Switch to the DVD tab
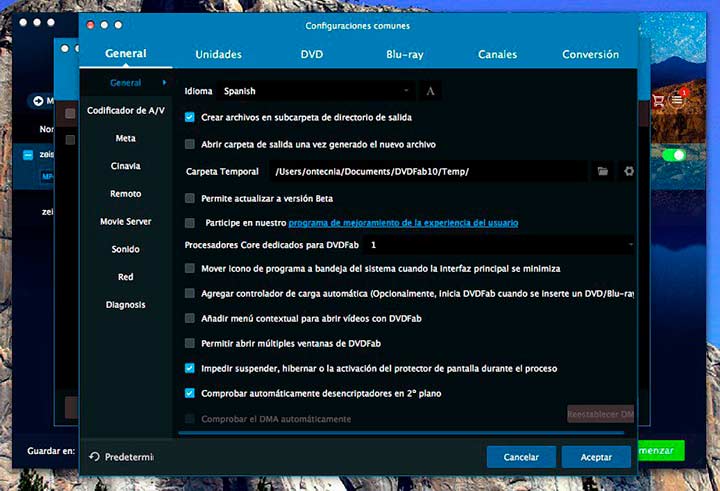 click(312, 54)
